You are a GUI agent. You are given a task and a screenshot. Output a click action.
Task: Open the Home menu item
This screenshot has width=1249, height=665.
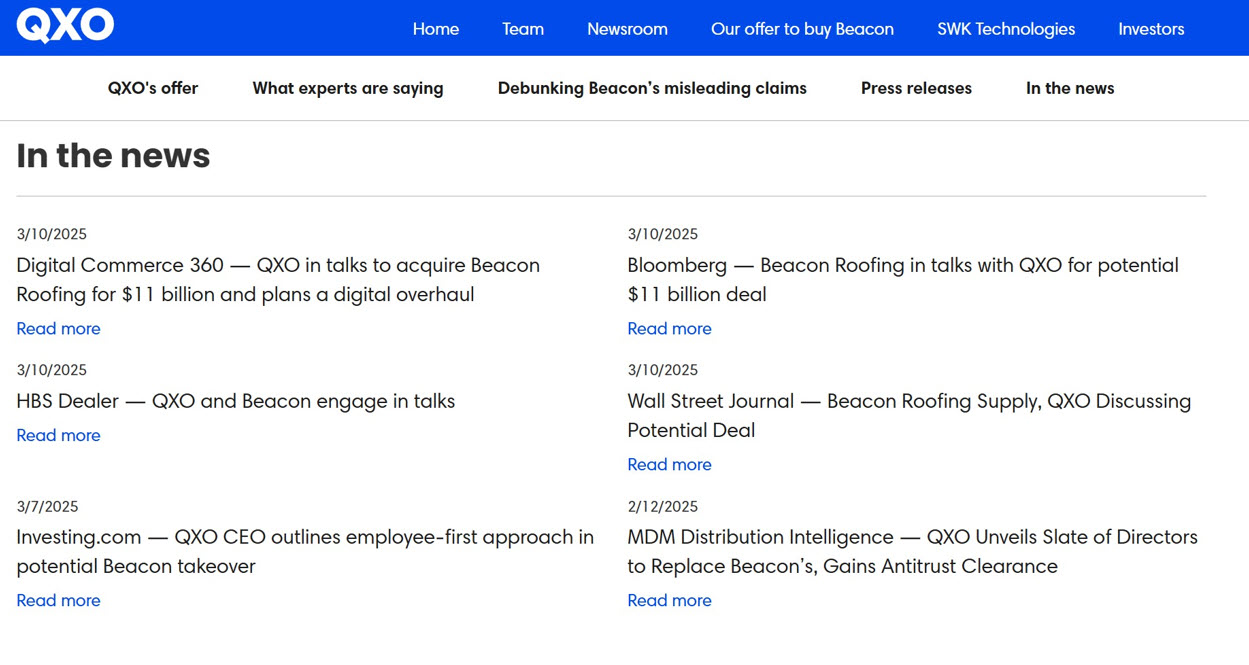pos(435,29)
